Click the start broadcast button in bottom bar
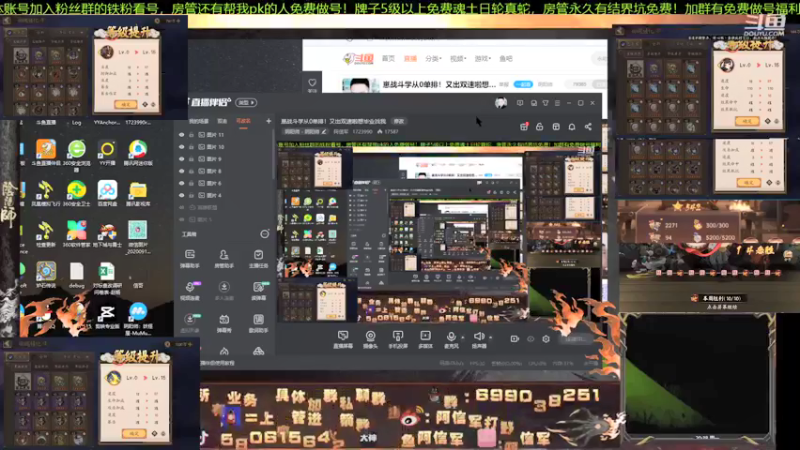The height and width of the screenshot is (450, 800). coord(576,339)
